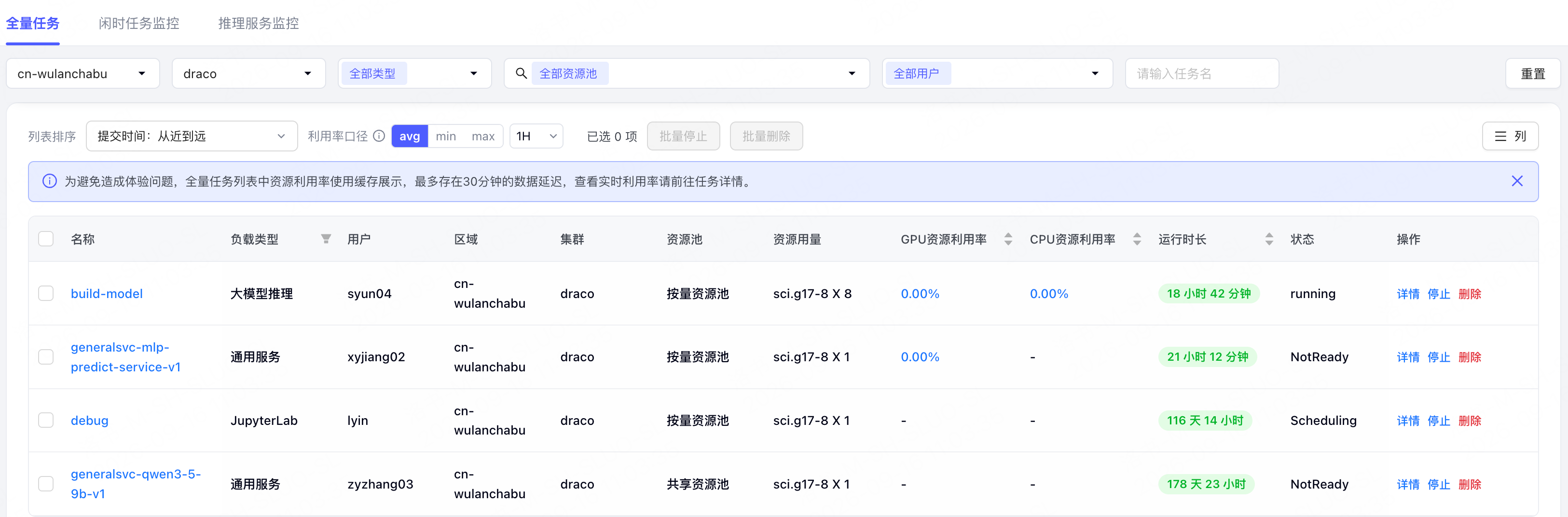The width and height of the screenshot is (1568, 517).
Task: Click GPU utilization 0.00% of generalsvc-mlp-predict-service-v1
Action: coord(920,357)
